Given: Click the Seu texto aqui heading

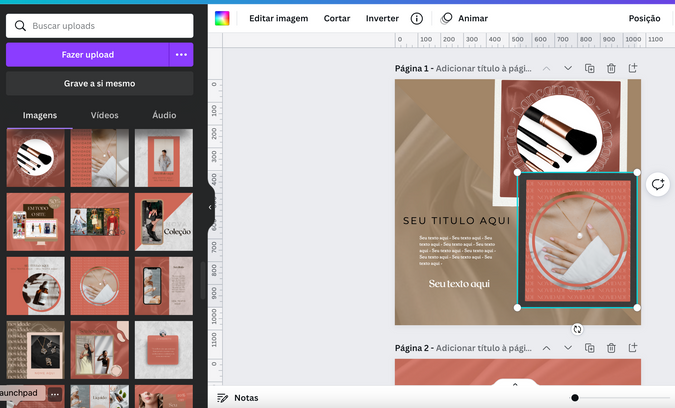Looking at the screenshot, I should click(459, 284).
